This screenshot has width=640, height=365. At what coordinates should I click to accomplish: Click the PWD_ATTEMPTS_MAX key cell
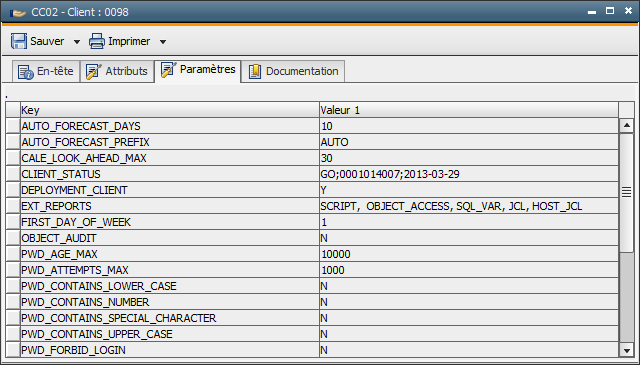tap(170, 270)
